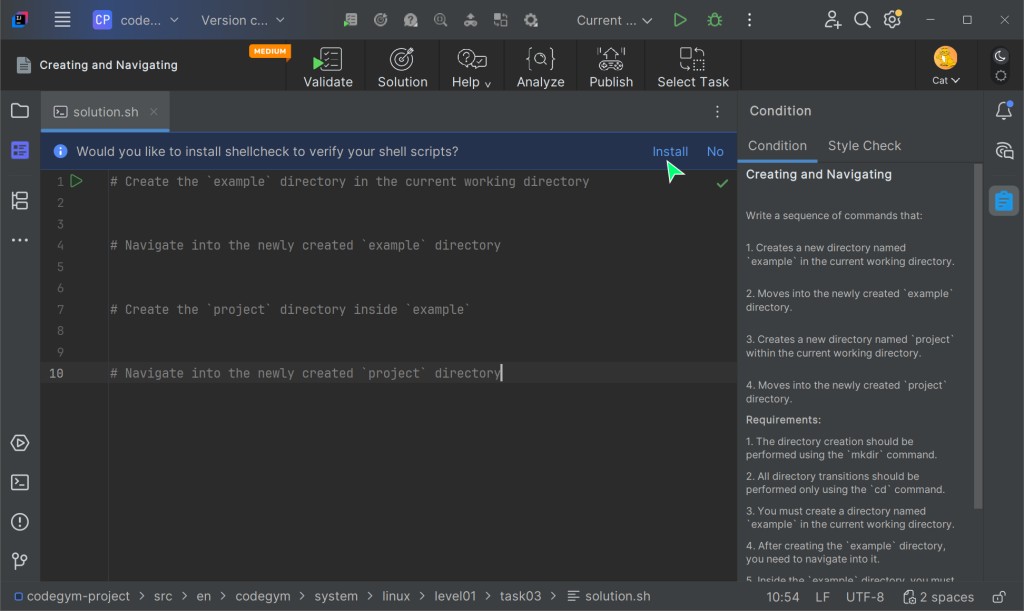Click the Validate task icon

[328, 59]
